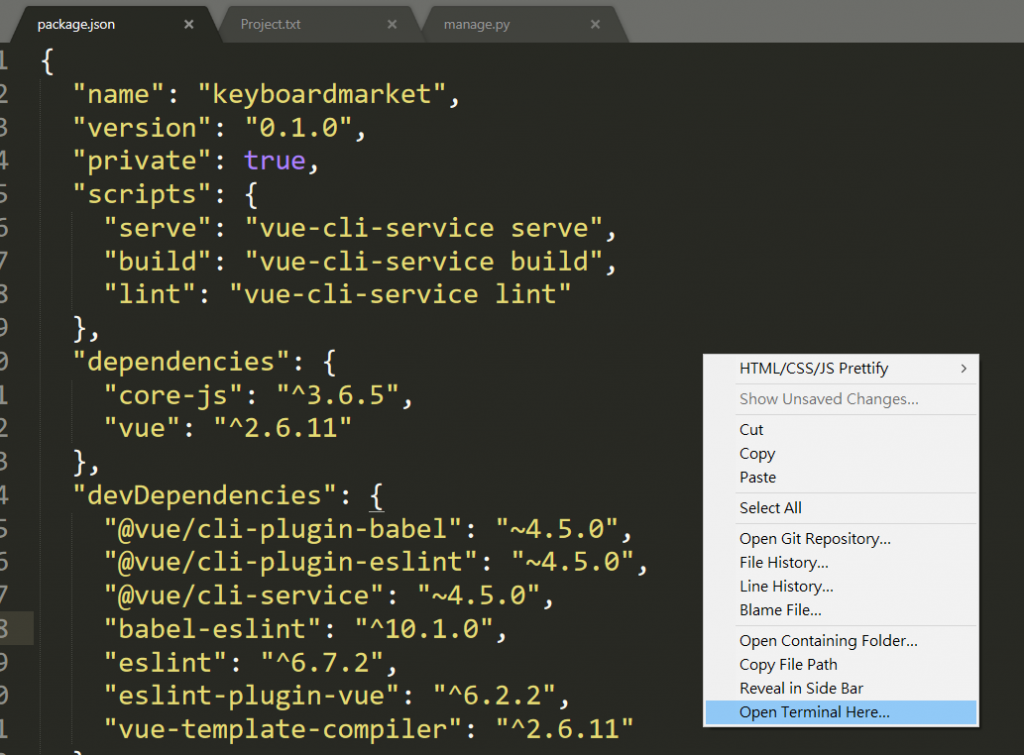Choose Copy File Path entry

(841, 664)
